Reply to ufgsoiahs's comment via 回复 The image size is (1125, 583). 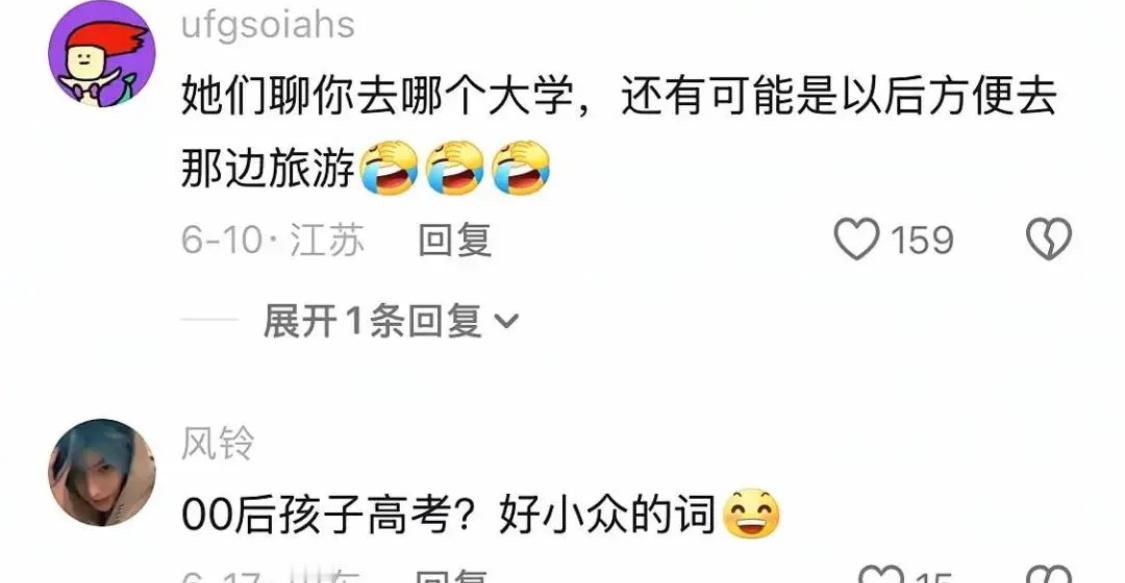(455, 240)
